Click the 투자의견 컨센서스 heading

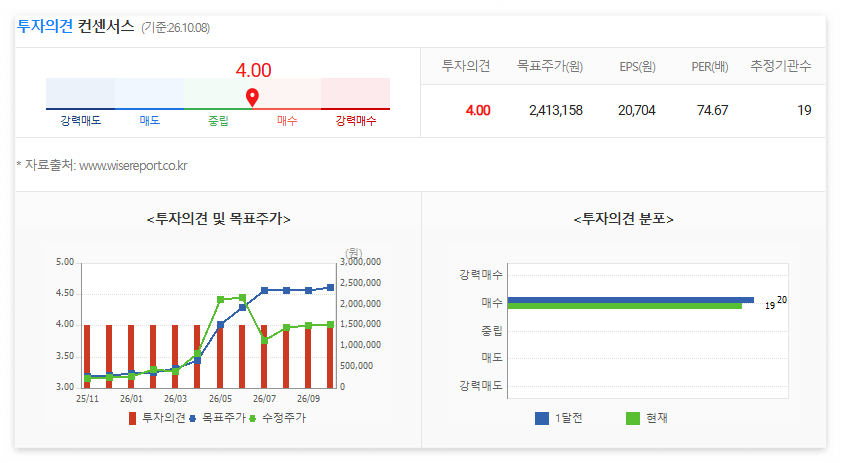click(76, 26)
